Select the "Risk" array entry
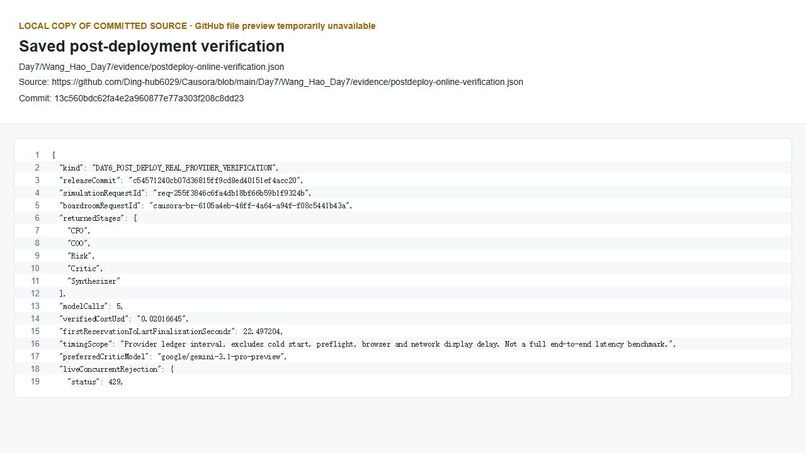 [x=81, y=256]
